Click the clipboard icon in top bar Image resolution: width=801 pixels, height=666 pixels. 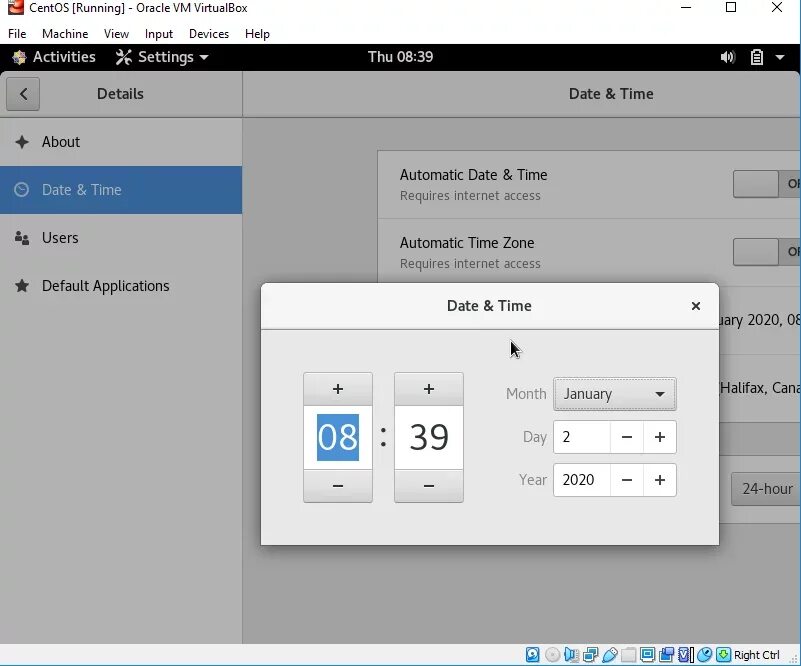pos(757,57)
